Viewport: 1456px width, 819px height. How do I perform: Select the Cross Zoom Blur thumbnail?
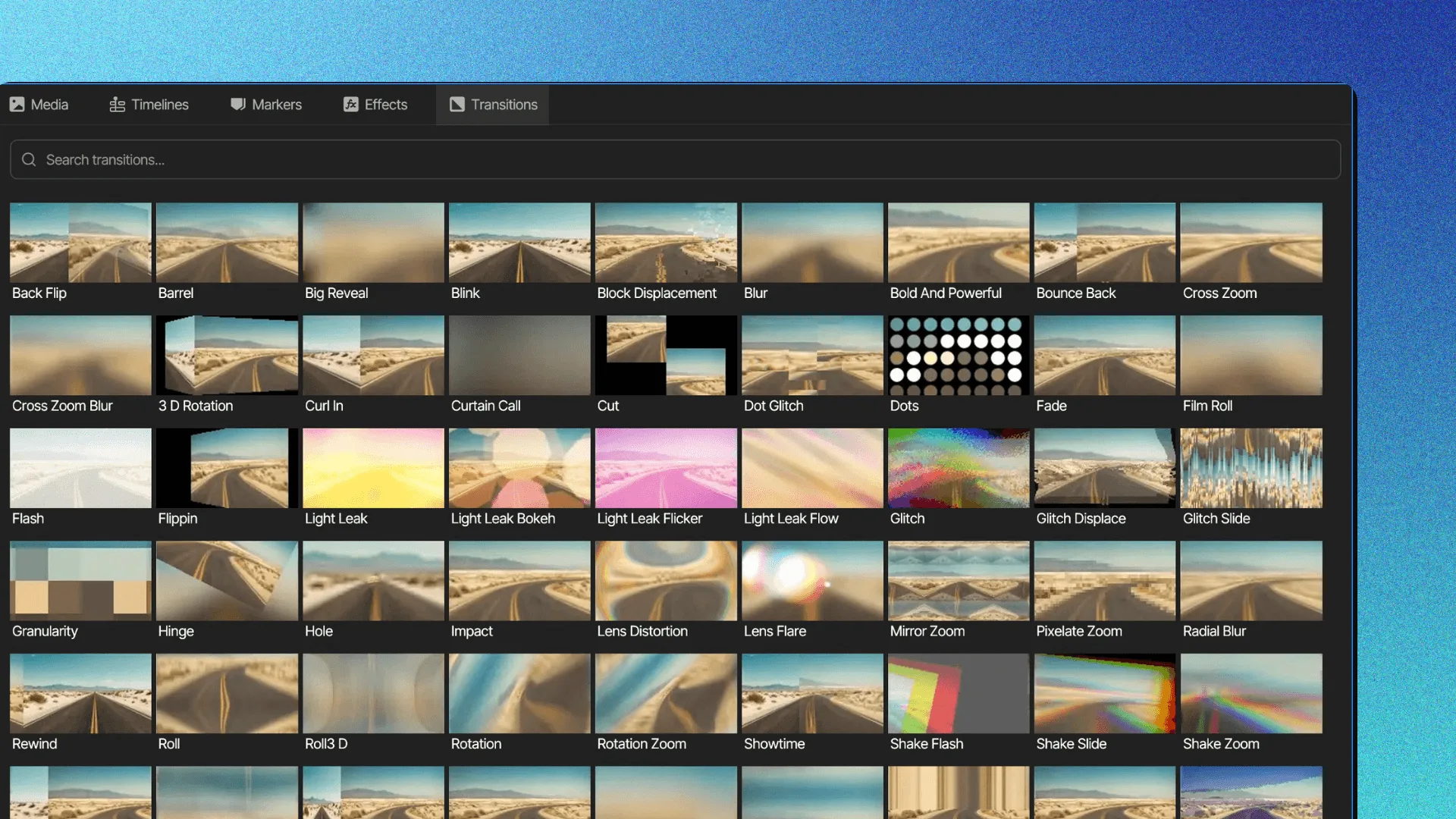click(x=80, y=355)
